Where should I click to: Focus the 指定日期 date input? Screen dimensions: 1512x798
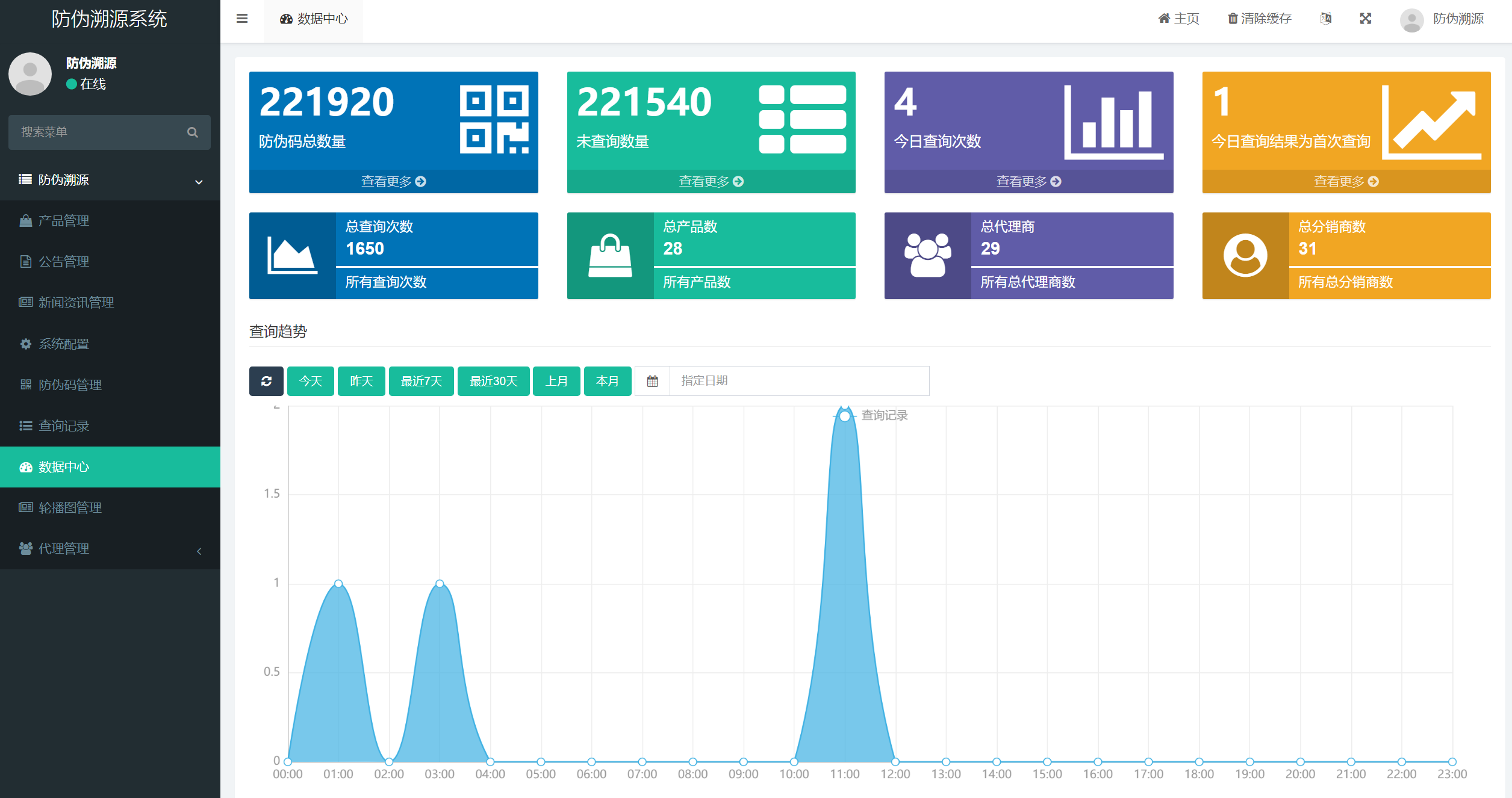(x=799, y=381)
